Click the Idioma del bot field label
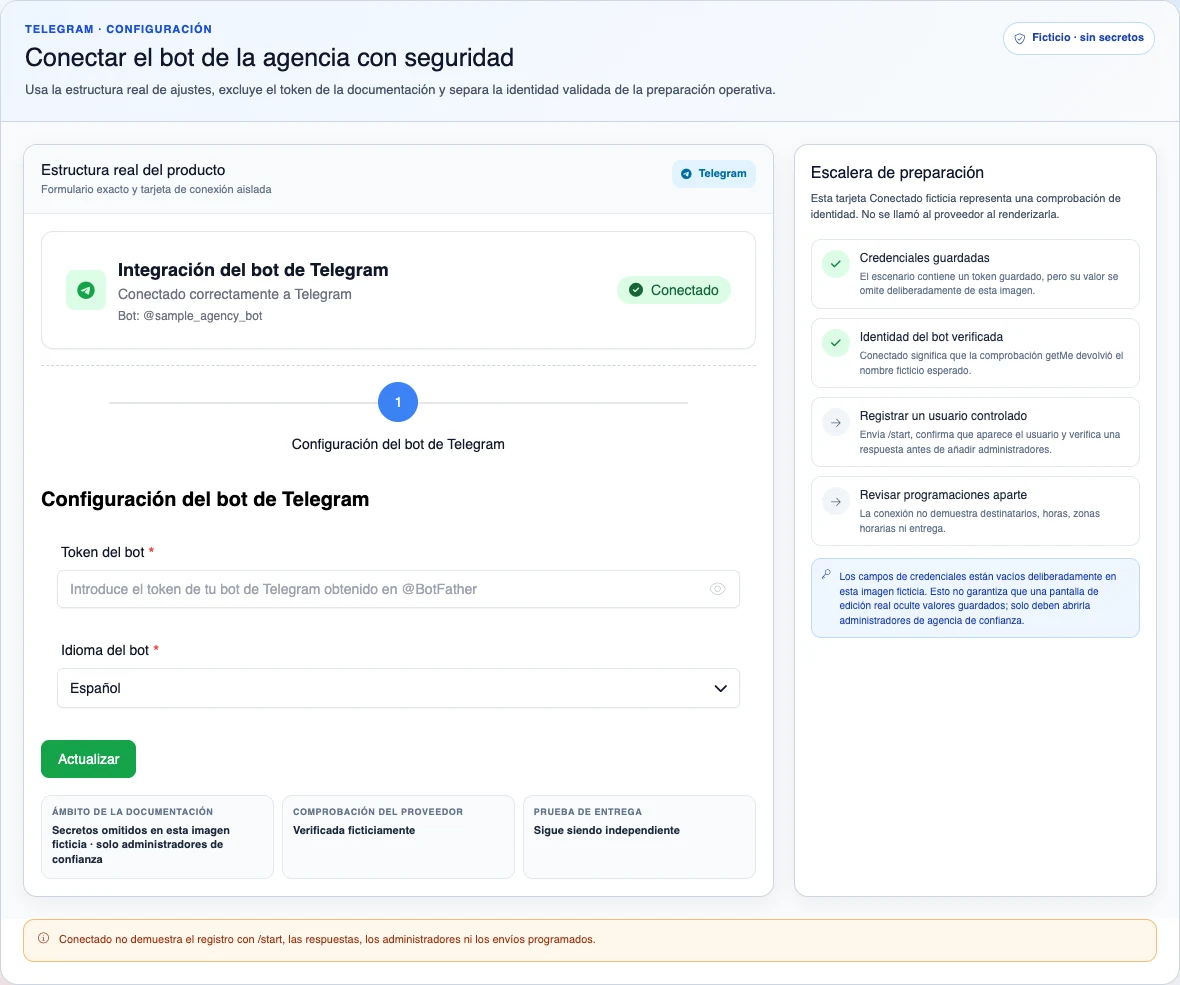 tap(105, 650)
